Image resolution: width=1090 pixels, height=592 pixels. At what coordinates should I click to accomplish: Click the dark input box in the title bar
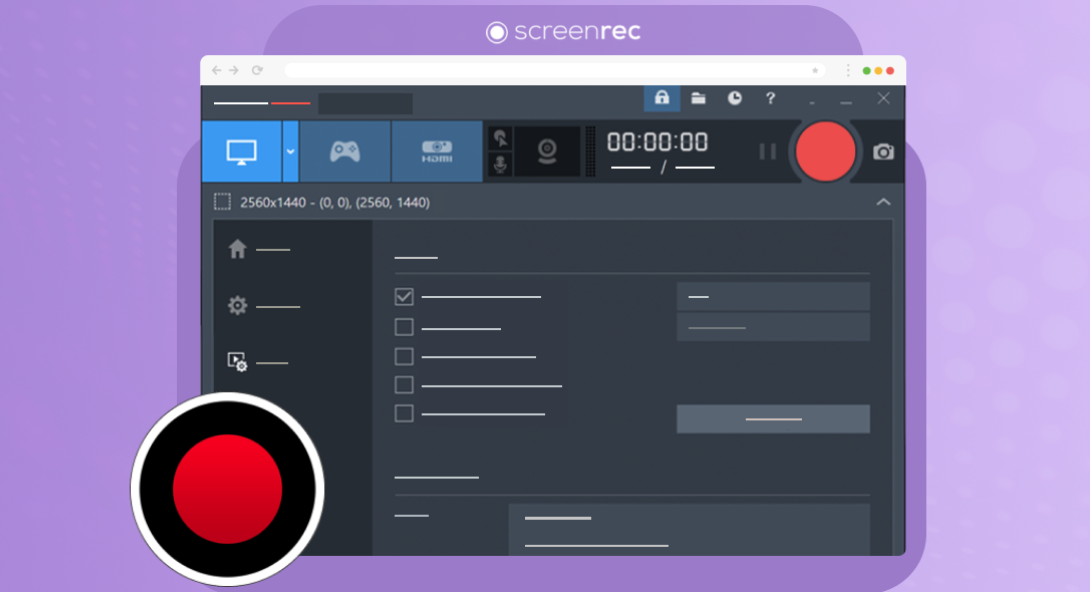click(x=366, y=104)
